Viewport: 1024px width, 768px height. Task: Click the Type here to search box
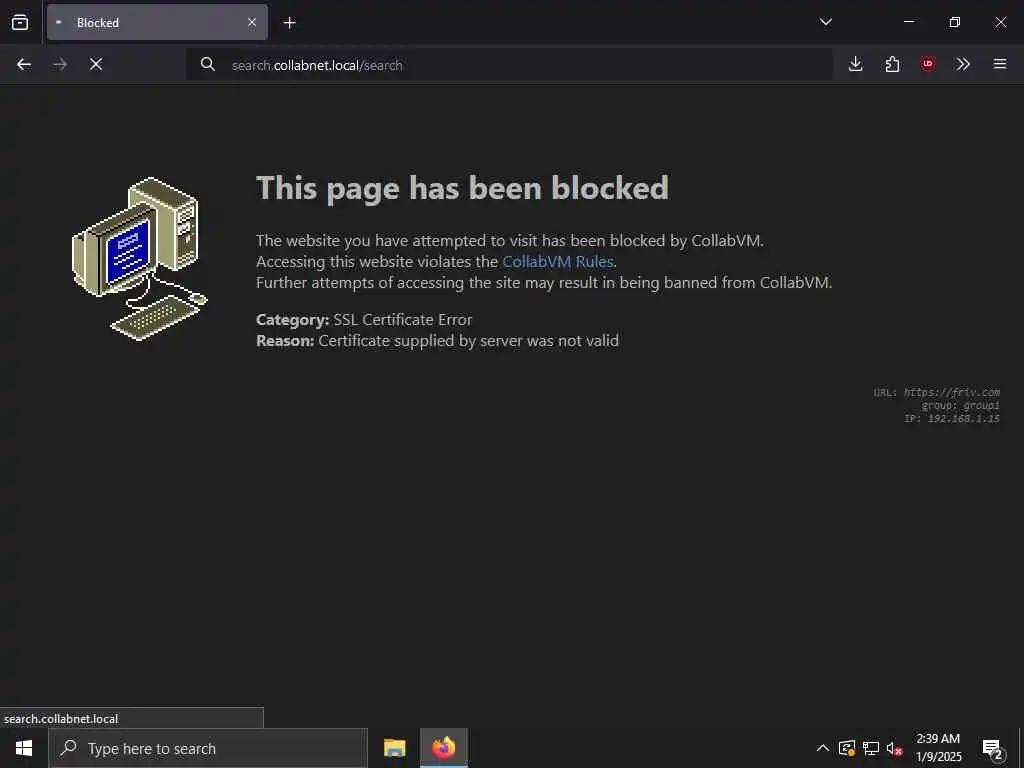point(208,748)
